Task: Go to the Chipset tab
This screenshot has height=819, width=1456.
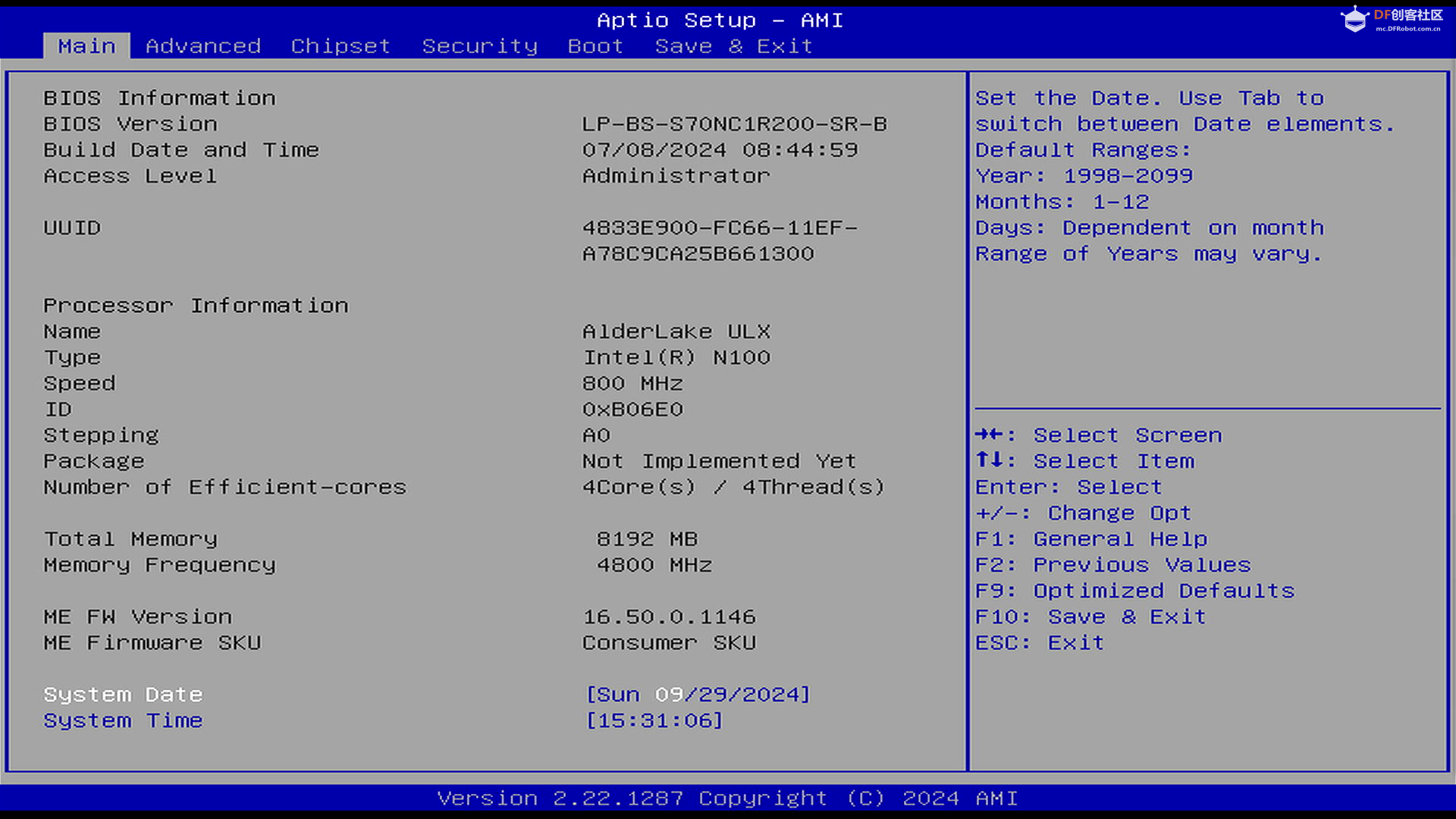Action: pyautogui.click(x=340, y=46)
